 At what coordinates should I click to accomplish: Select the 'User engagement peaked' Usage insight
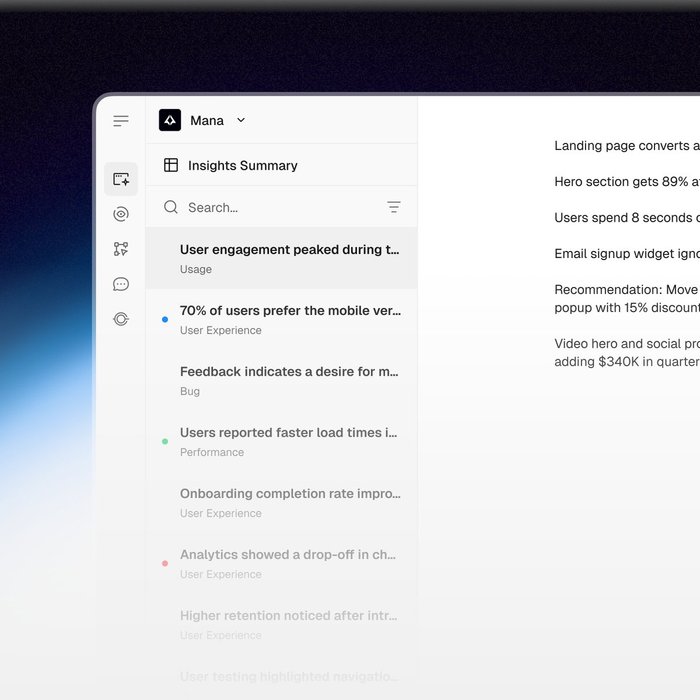tap(289, 258)
